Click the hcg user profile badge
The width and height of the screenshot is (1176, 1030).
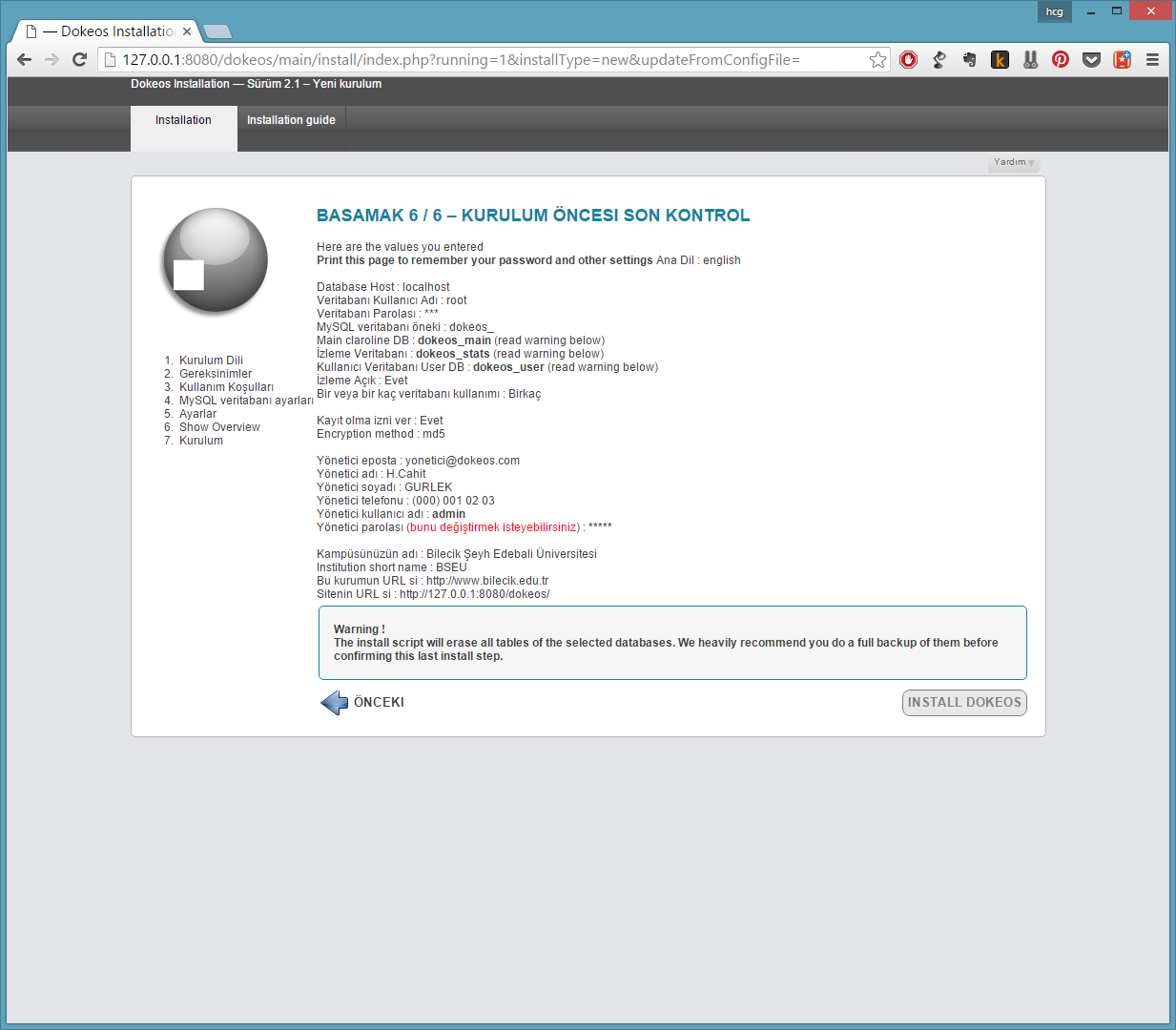click(x=1055, y=11)
